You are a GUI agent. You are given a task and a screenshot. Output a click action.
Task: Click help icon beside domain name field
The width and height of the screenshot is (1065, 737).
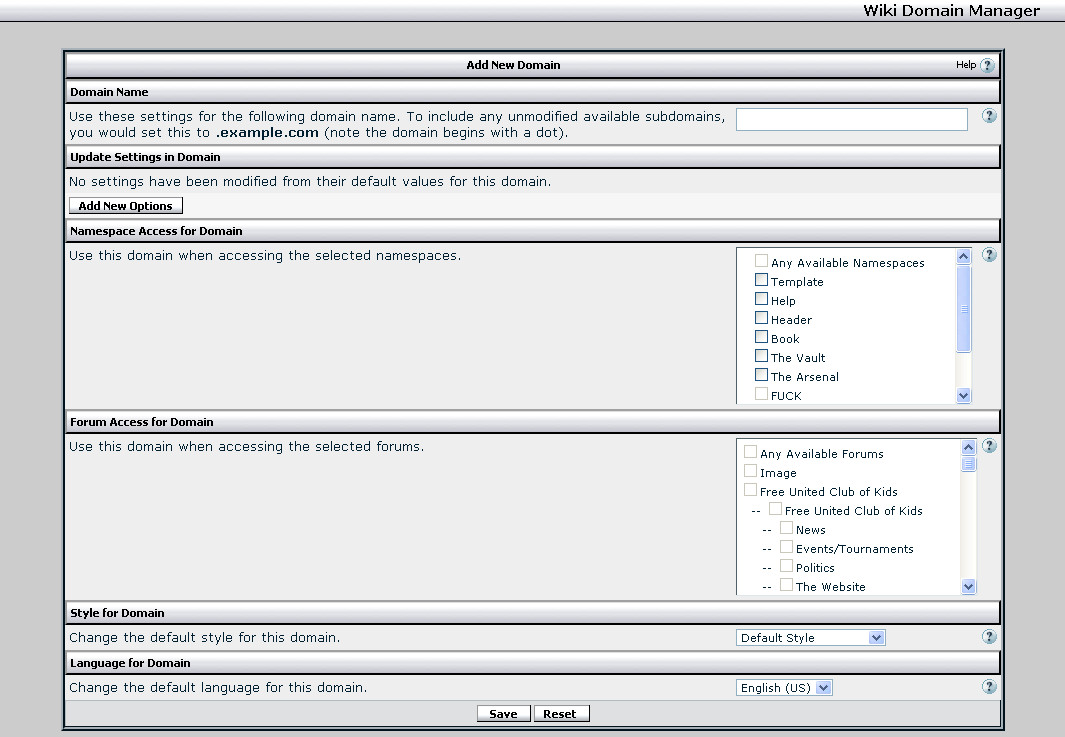pos(989,116)
